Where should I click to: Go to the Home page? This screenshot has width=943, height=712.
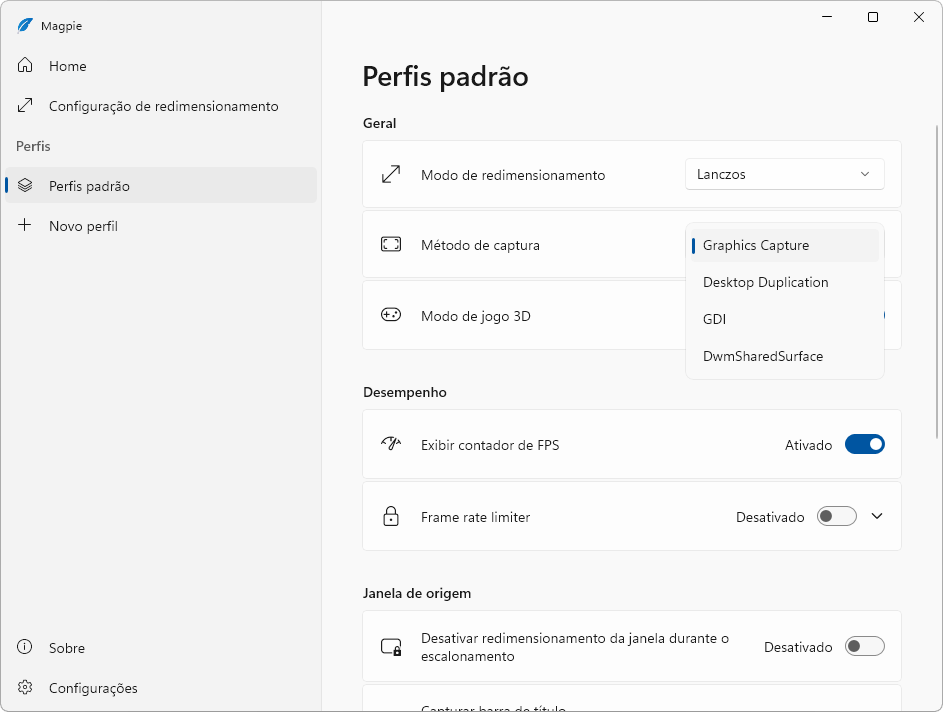point(68,66)
